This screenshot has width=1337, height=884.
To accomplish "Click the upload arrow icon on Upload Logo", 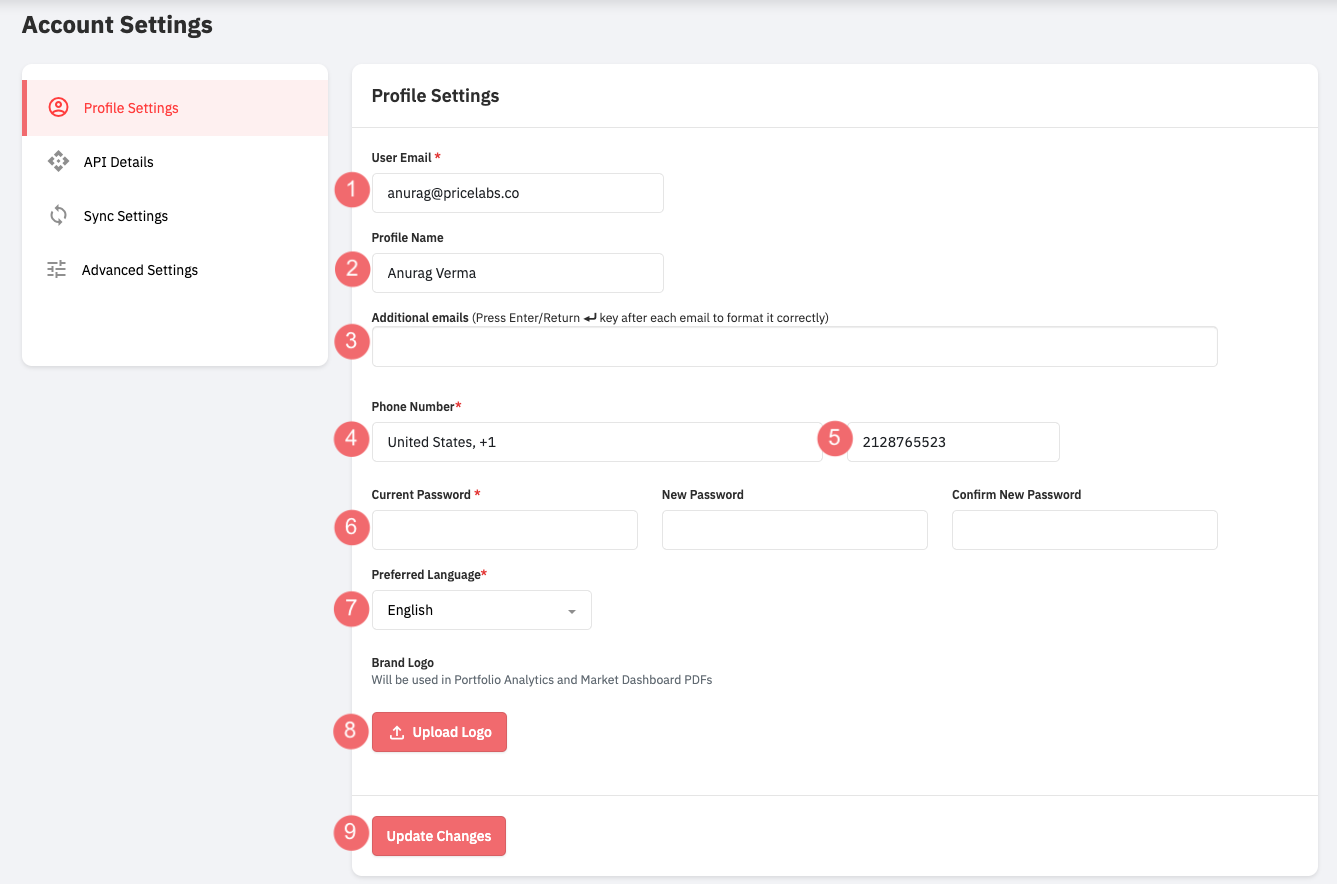I will click(x=397, y=732).
